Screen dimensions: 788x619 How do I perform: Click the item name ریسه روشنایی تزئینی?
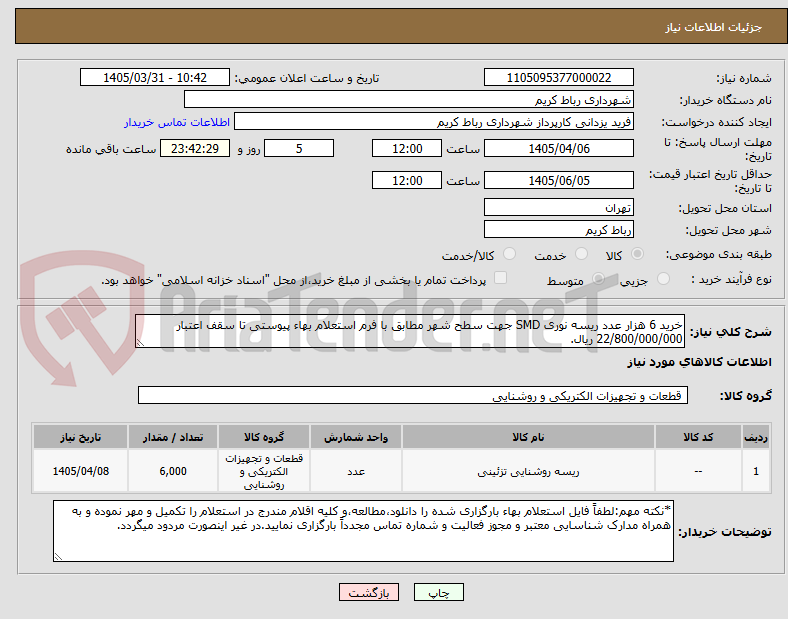(x=528, y=472)
